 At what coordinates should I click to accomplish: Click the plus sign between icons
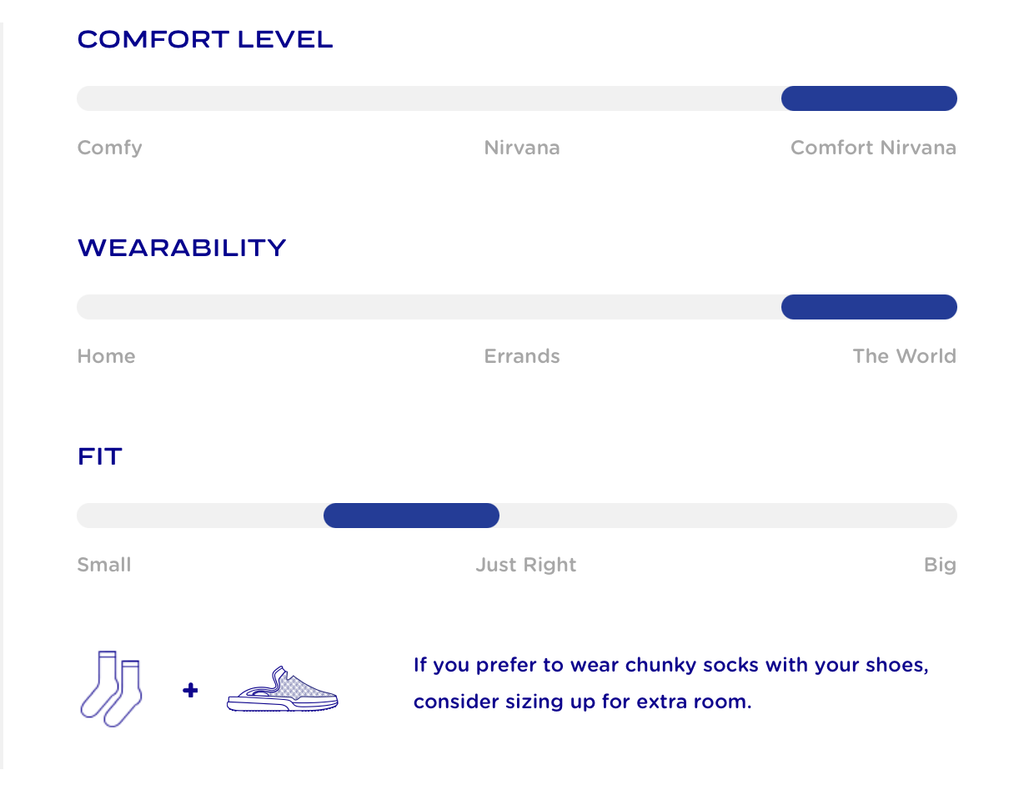click(x=190, y=690)
